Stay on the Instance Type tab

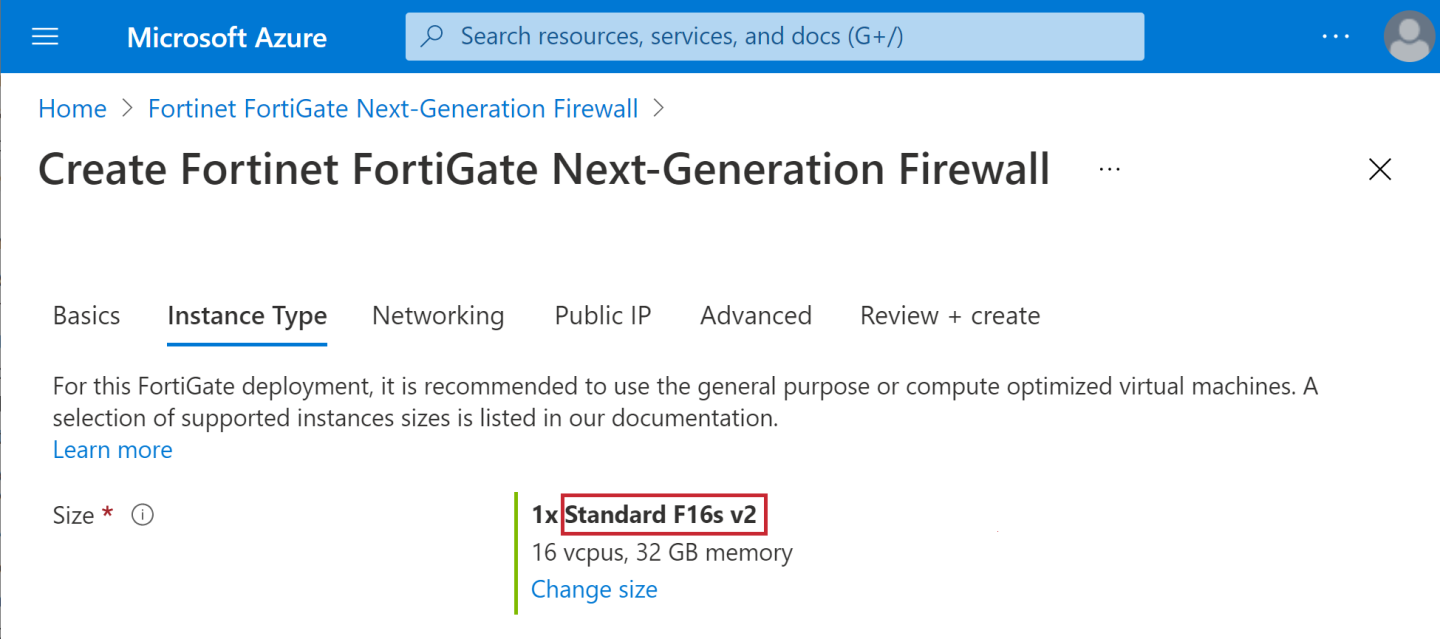tap(247, 315)
